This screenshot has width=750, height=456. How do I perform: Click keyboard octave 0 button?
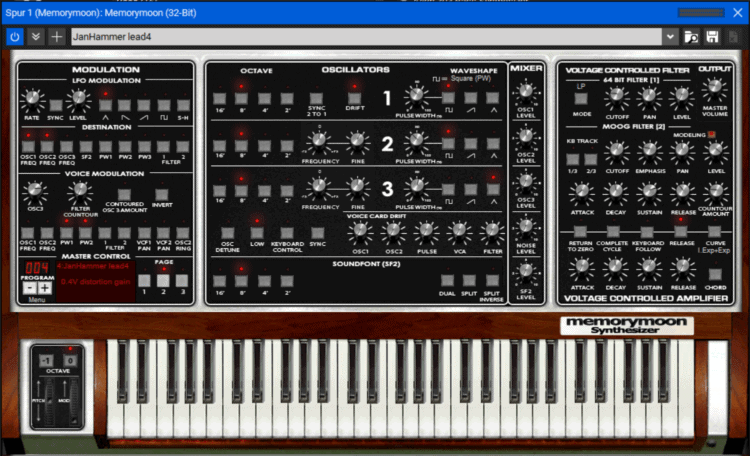(70, 361)
